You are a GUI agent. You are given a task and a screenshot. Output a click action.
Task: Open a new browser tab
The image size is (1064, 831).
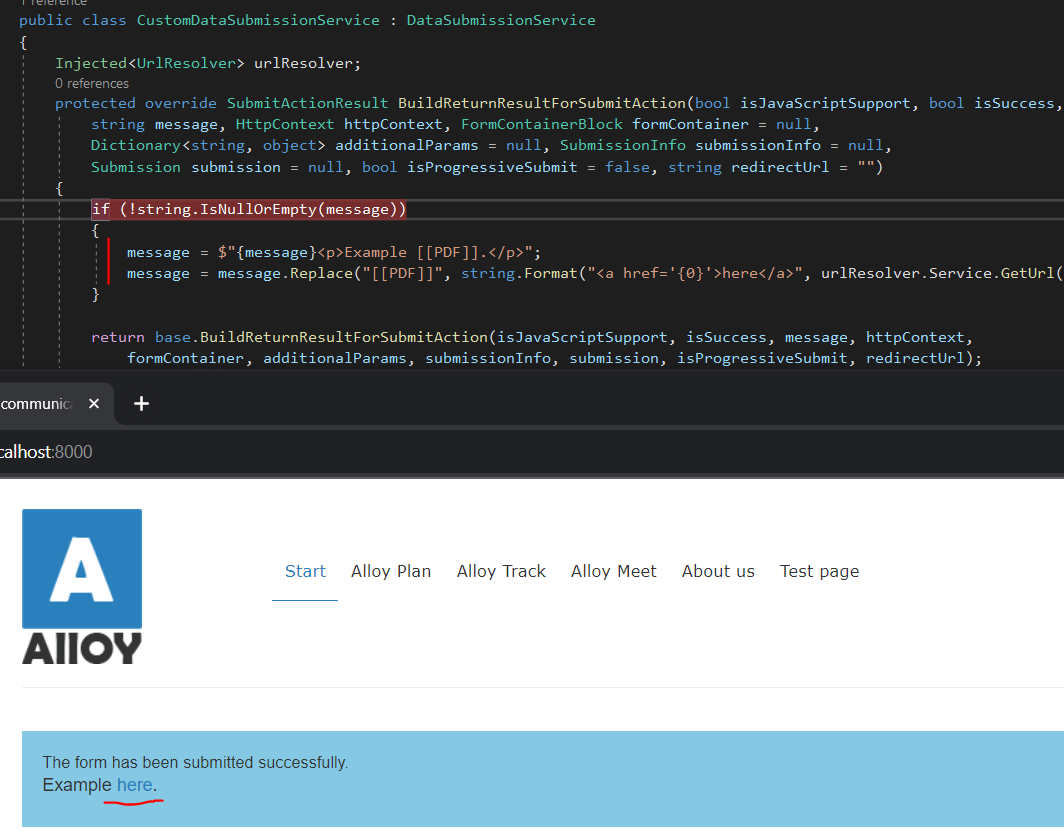[x=141, y=404]
